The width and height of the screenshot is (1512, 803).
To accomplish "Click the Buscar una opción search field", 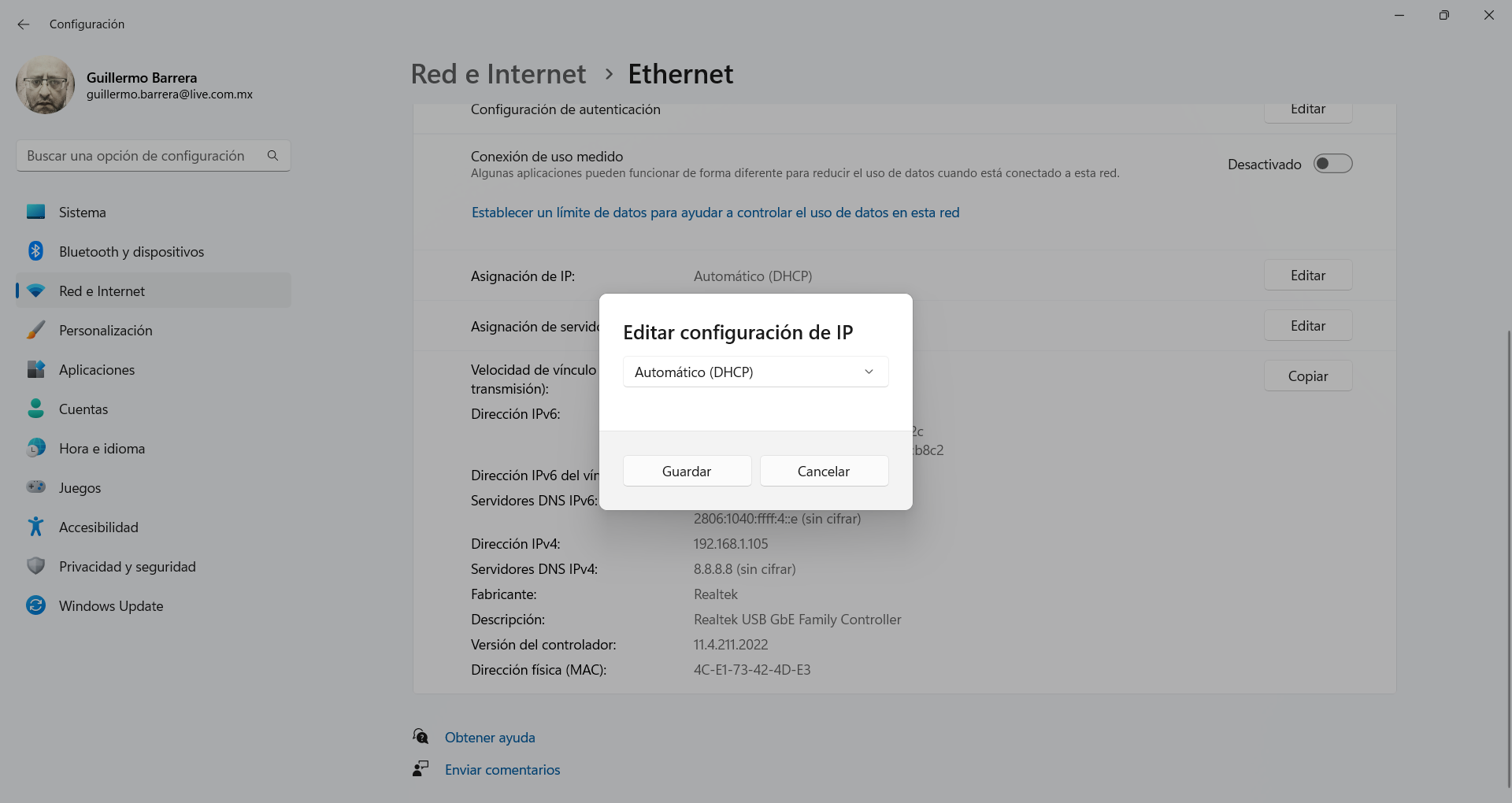I will pos(142,156).
